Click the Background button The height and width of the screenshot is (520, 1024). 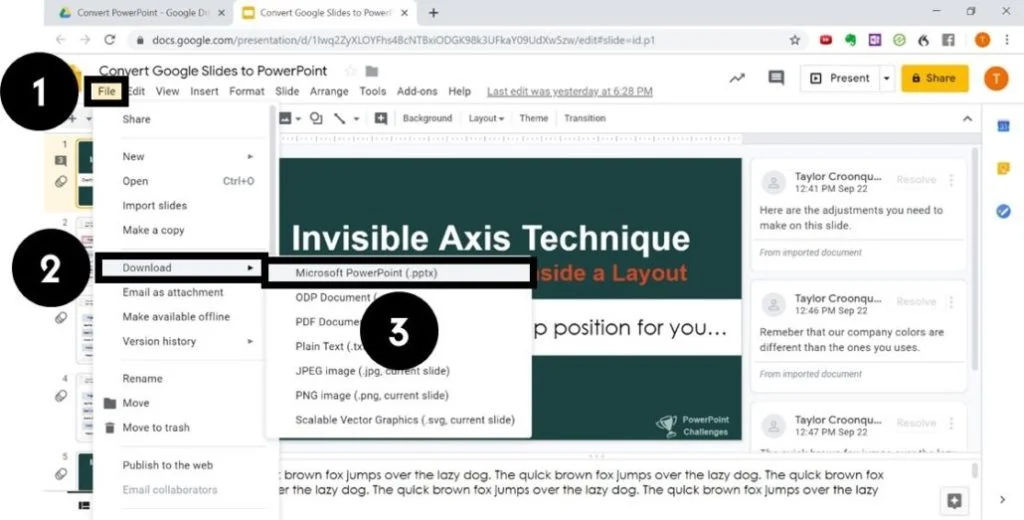427,118
